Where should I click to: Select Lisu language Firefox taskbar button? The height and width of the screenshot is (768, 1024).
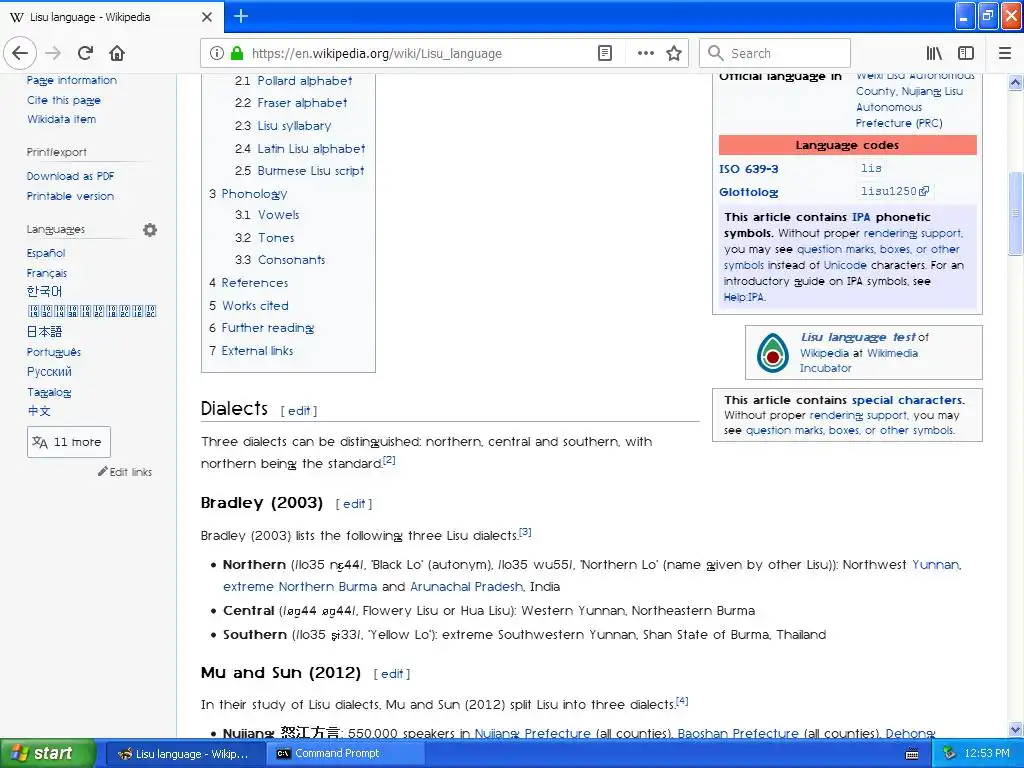coord(184,754)
